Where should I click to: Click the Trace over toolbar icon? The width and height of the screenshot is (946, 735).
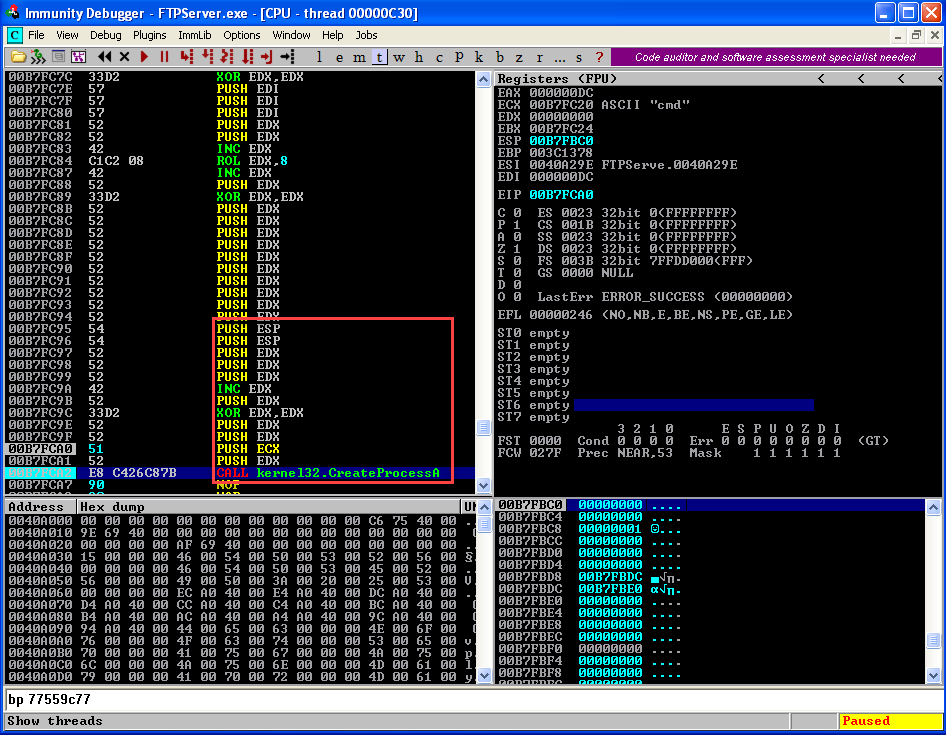point(247,57)
